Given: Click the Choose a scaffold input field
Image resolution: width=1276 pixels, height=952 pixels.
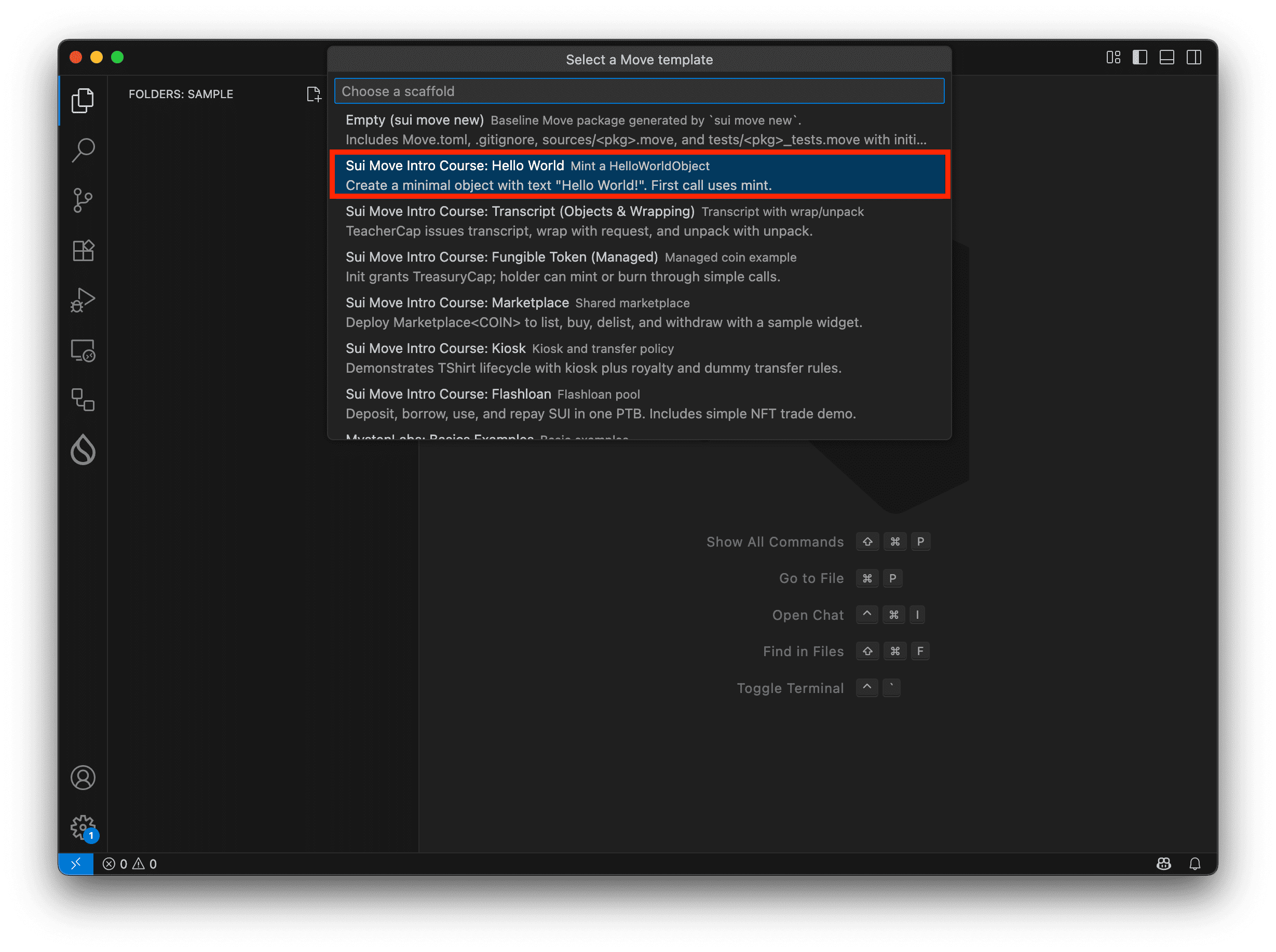Looking at the screenshot, I should click(639, 91).
